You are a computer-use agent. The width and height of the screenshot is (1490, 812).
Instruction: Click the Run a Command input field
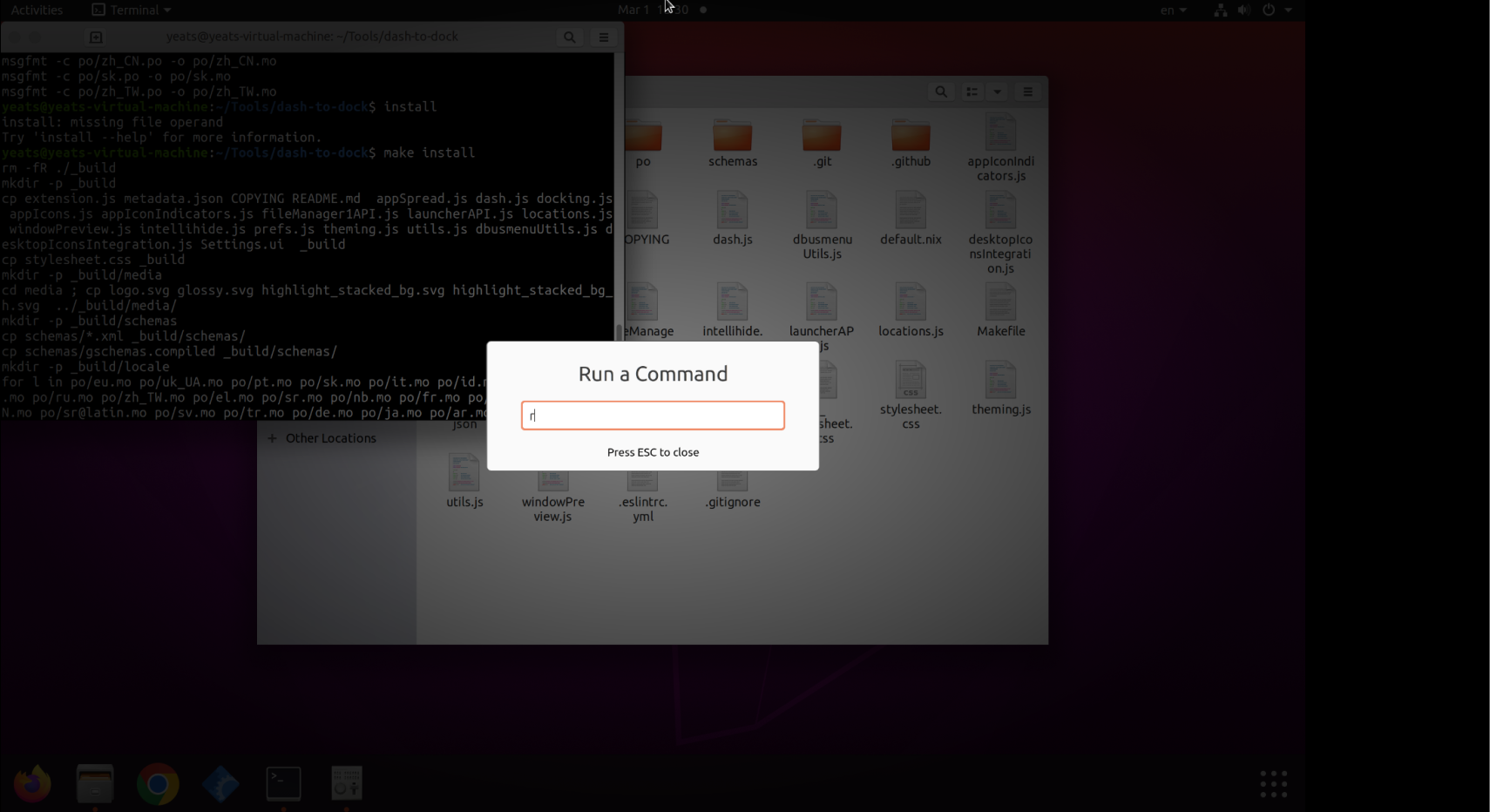click(x=652, y=416)
